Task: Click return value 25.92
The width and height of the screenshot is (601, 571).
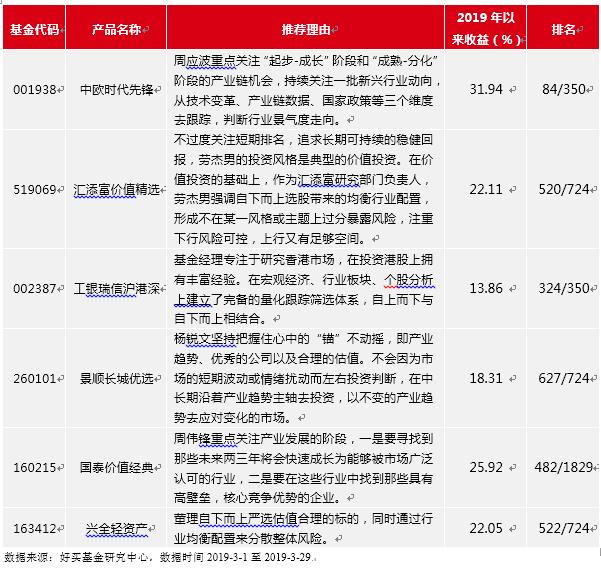Action: tap(486, 468)
